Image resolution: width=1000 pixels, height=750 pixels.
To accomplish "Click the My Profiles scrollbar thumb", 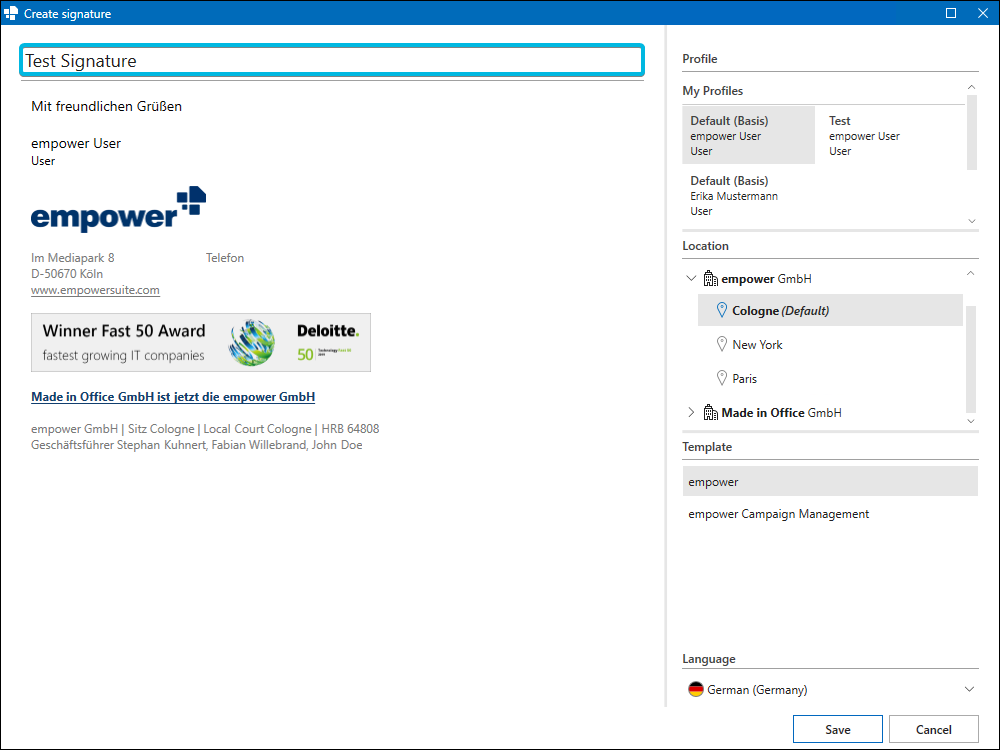I will 971,133.
